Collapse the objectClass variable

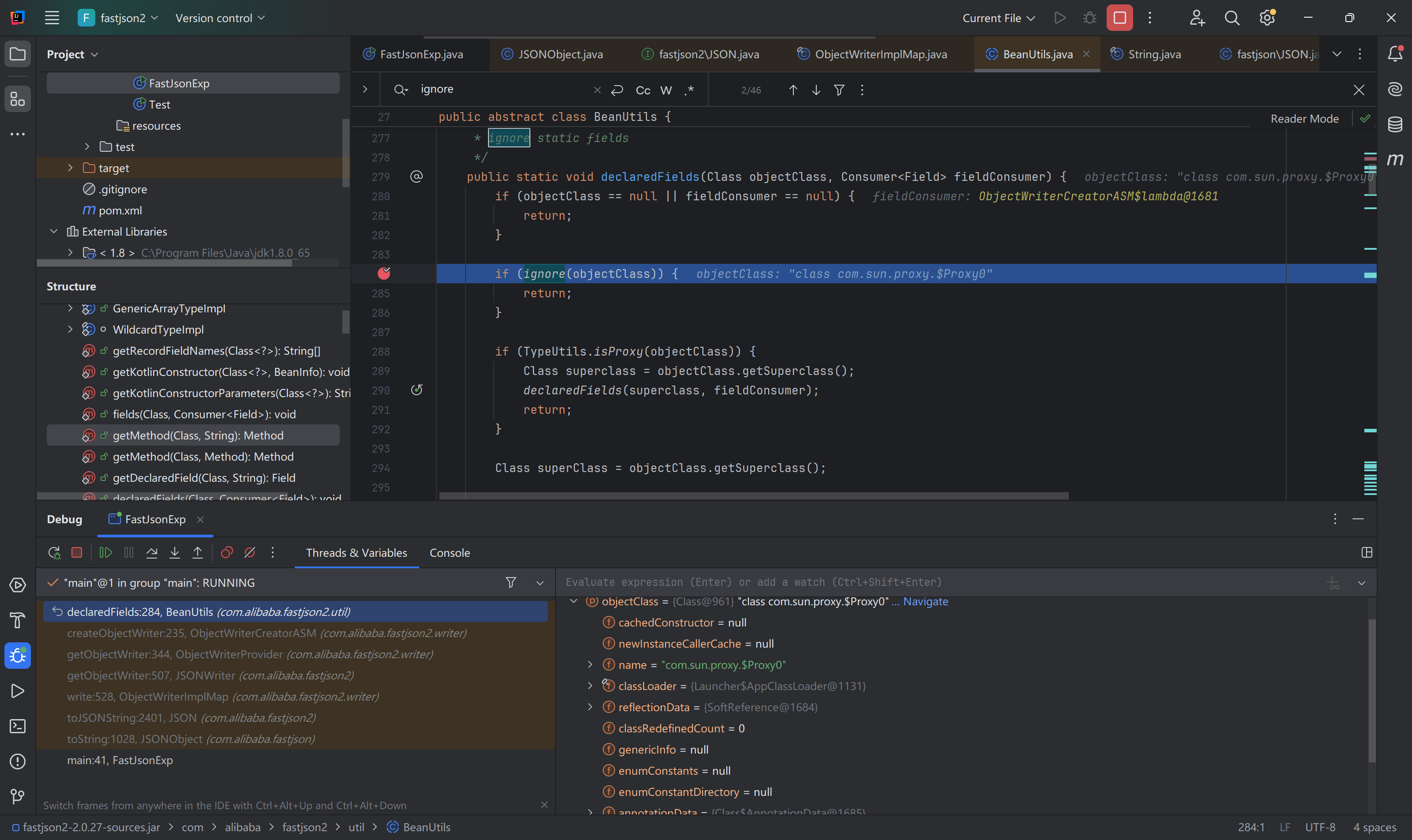[x=574, y=601]
